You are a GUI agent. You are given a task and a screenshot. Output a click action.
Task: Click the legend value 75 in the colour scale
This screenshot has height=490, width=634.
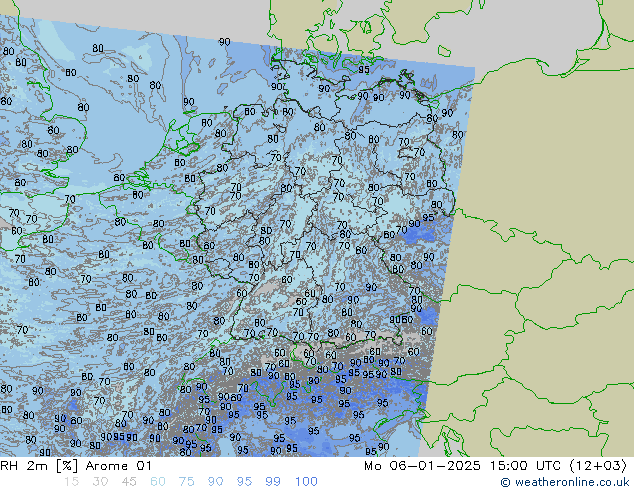(186, 482)
